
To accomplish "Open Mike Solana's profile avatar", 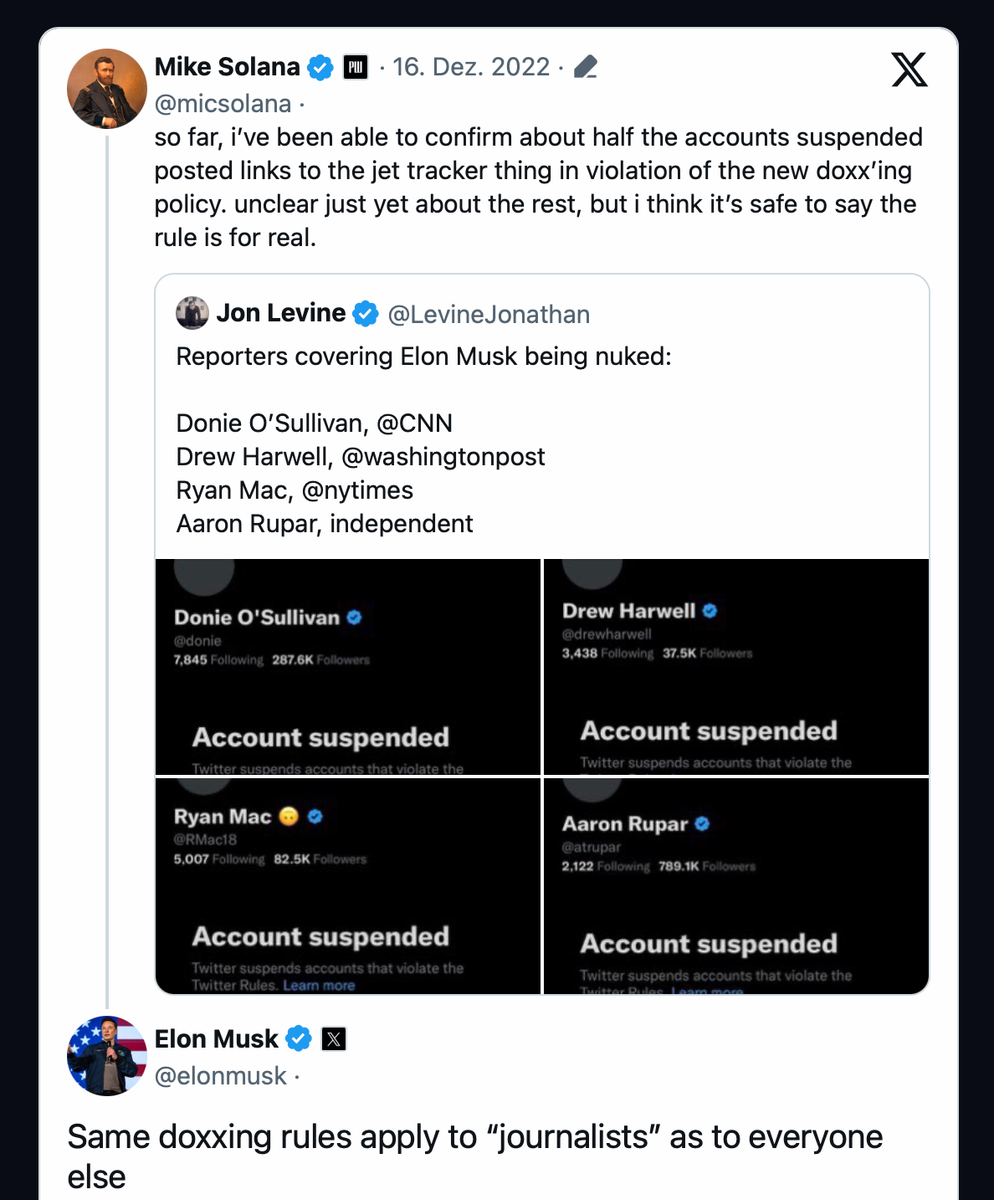I will (107, 89).
